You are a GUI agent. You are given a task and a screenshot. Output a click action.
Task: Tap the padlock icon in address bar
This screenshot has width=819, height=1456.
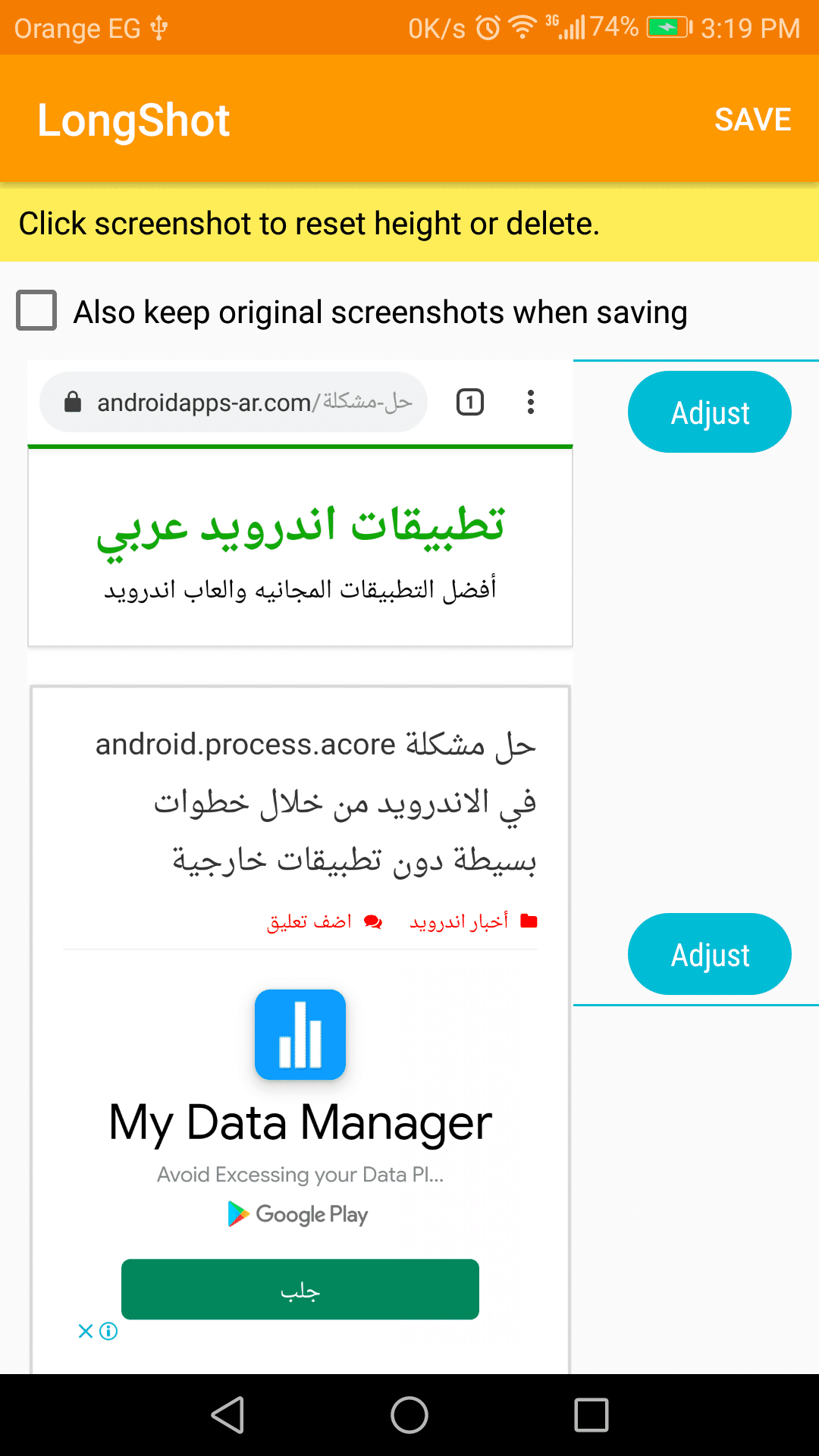pyautogui.click(x=73, y=402)
